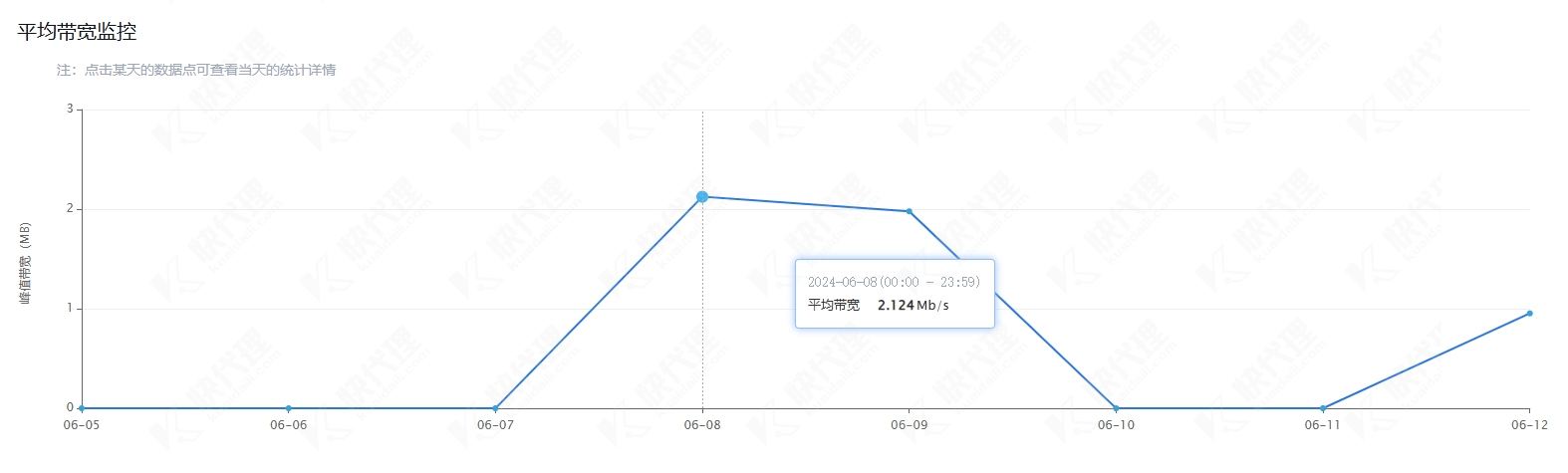Select the 06-12 label on the x-axis
This screenshot has height=473, width=1568.
tap(1529, 425)
